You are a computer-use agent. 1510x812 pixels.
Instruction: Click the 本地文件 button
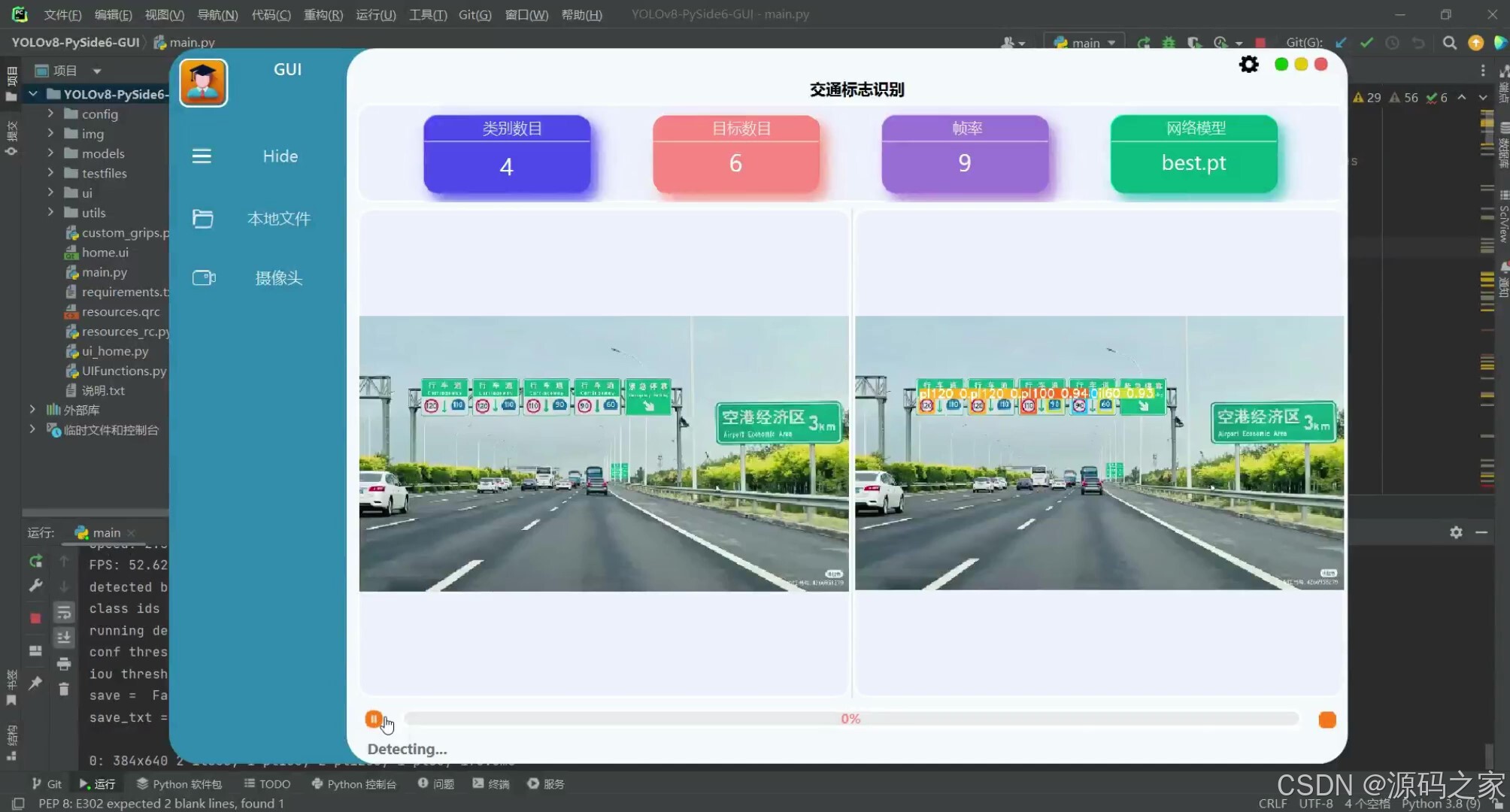(278, 219)
